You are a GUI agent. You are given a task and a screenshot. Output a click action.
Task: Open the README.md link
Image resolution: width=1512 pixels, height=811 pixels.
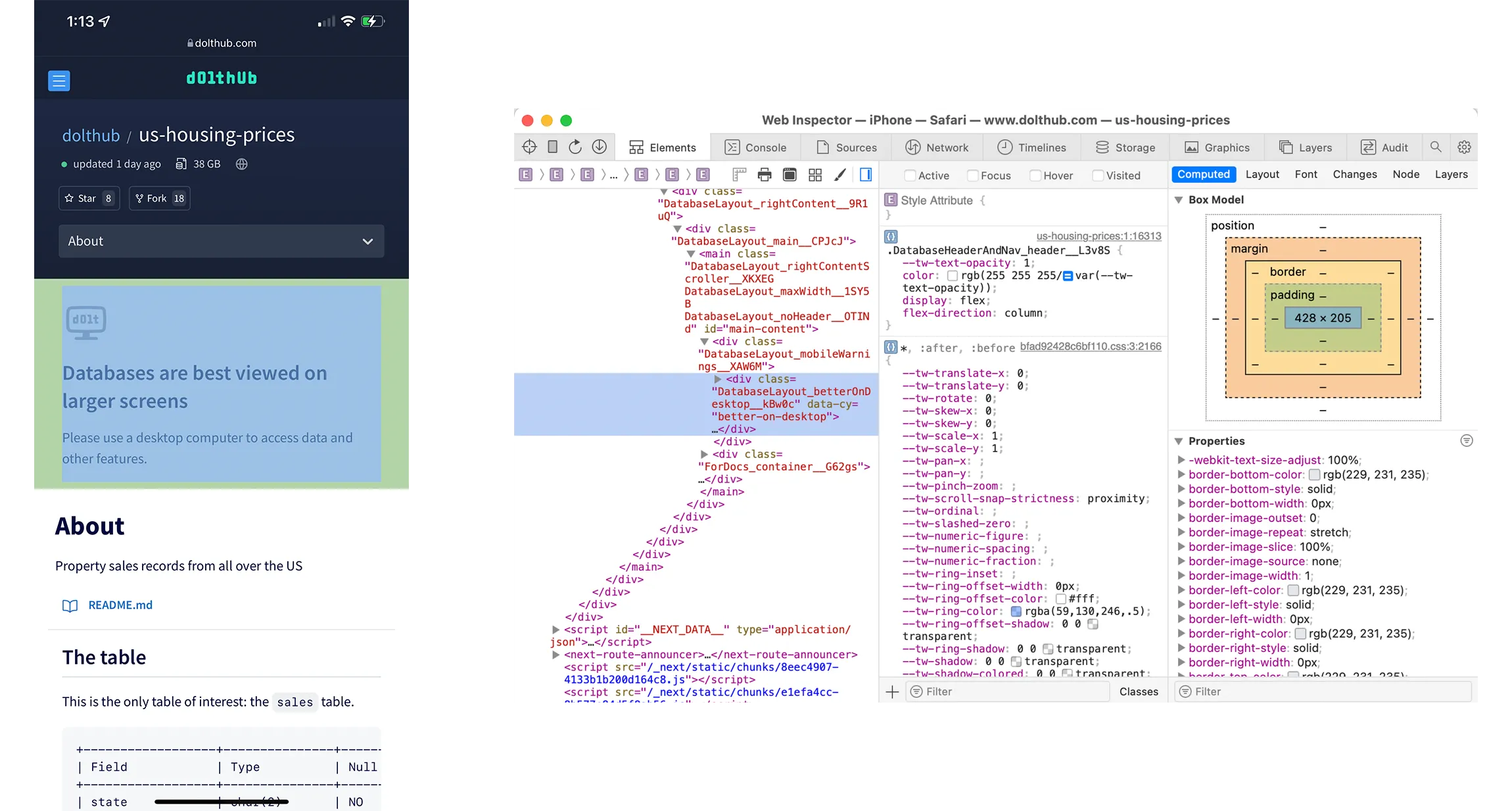pyautogui.click(x=120, y=605)
